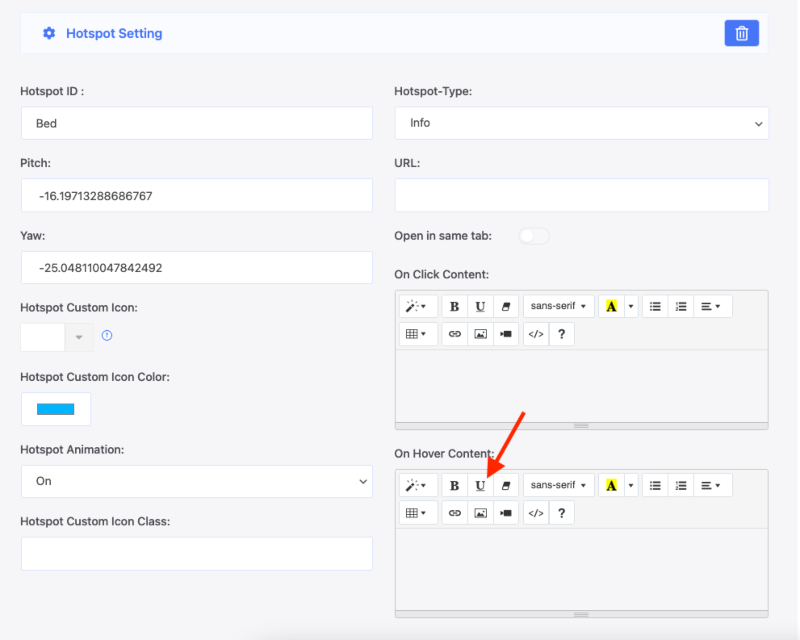This screenshot has height=640, width=800.
Task: Open code view in On Click Content editor
Action: (x=536, y=334)
